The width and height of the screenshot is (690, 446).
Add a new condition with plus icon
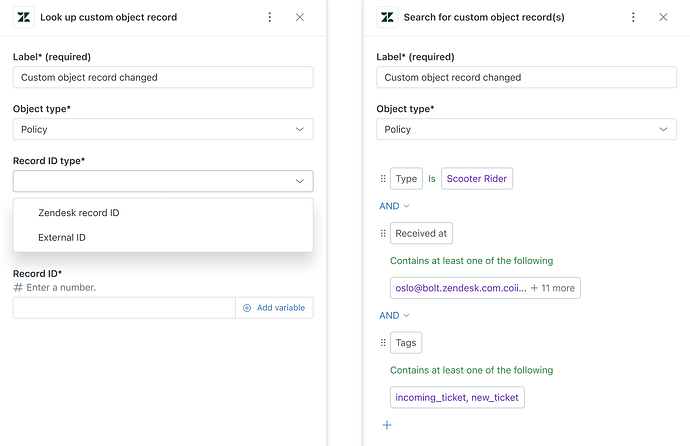pyautogui.click(x=387, y=425)
